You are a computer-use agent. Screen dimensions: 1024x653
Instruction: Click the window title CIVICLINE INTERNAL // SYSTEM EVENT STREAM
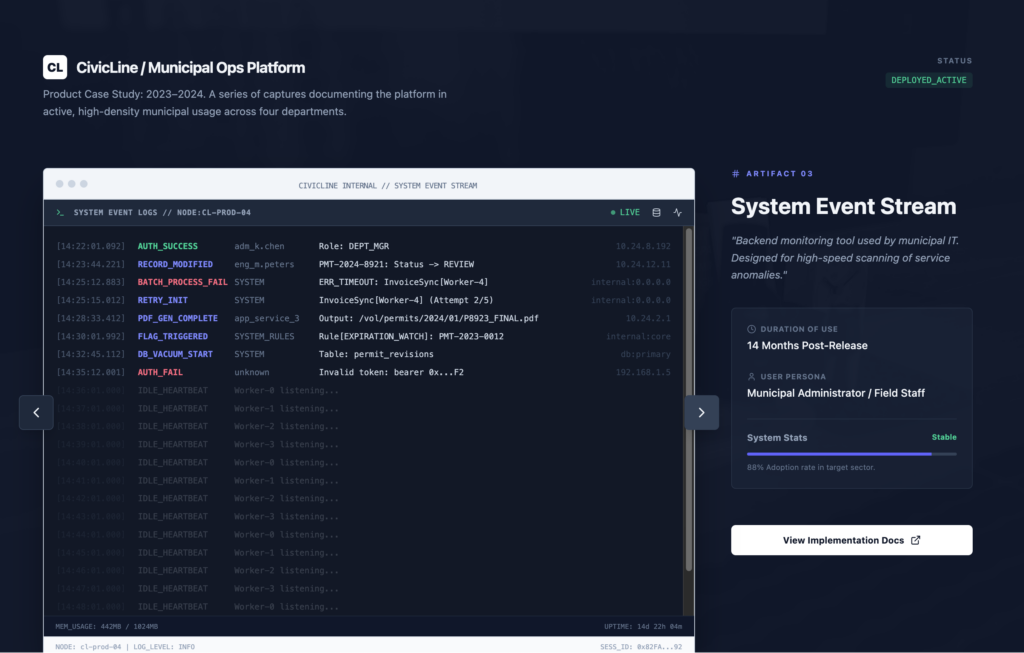click(x=387, y=185)
